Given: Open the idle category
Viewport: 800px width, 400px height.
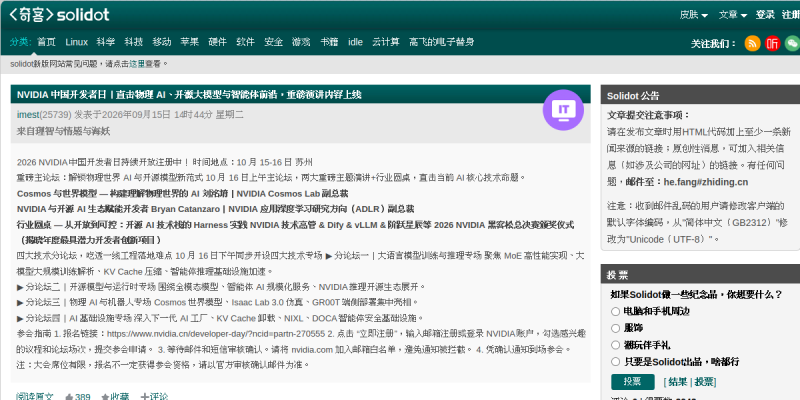Looking at the screenshot, I should (356, 42).
